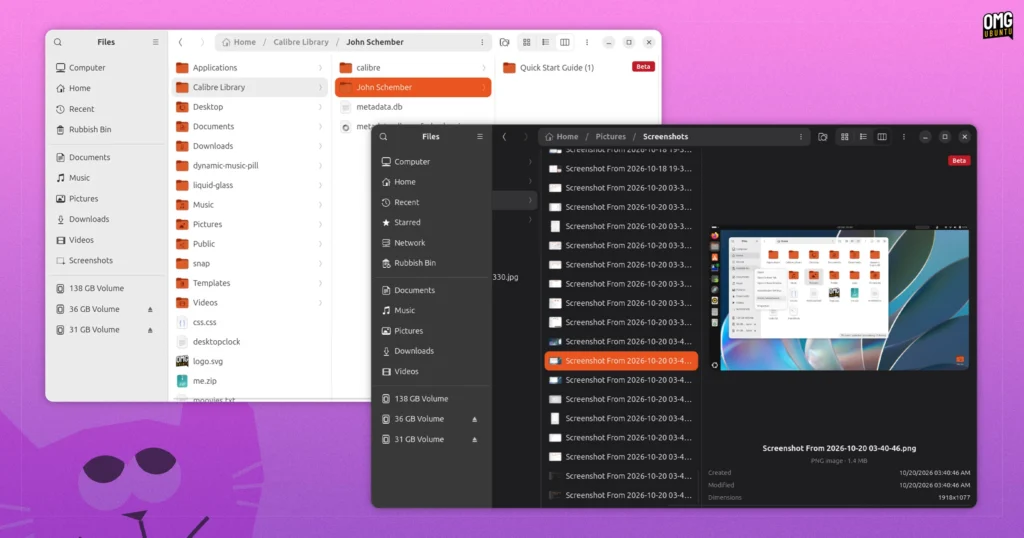Viewport: 1024px width, 538px height.
Task: Open search in the light Files window
Action: point(57,42)
